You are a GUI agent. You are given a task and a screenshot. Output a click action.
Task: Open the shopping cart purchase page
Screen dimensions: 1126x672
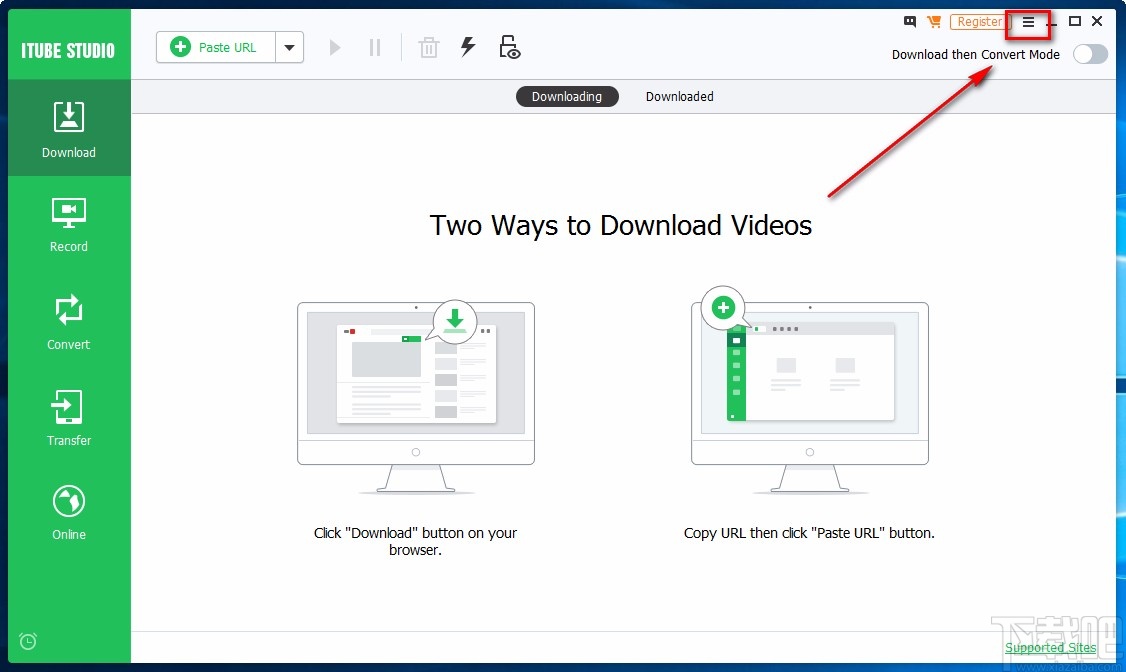936,21
